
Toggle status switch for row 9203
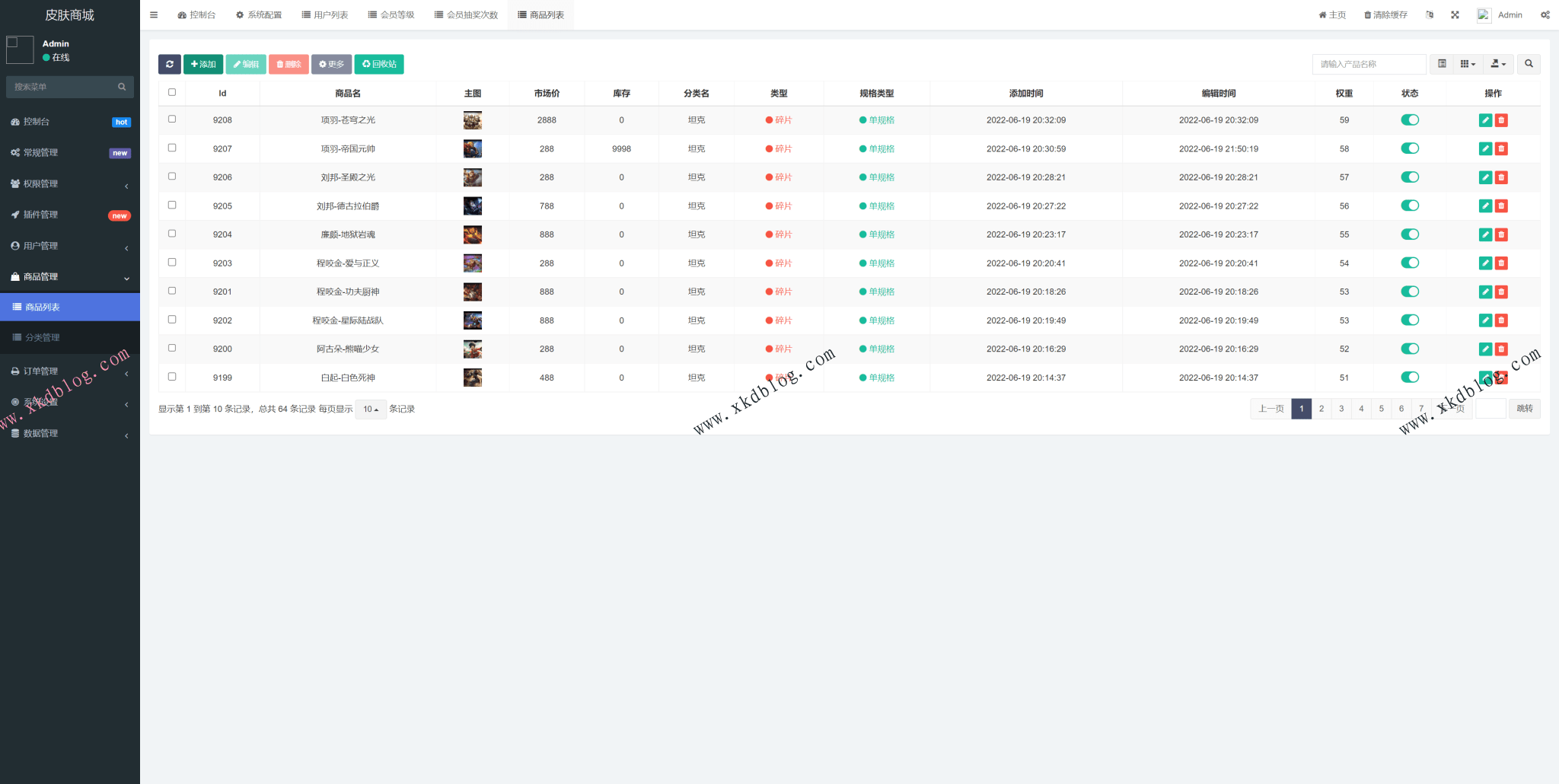coord(1410,263)
